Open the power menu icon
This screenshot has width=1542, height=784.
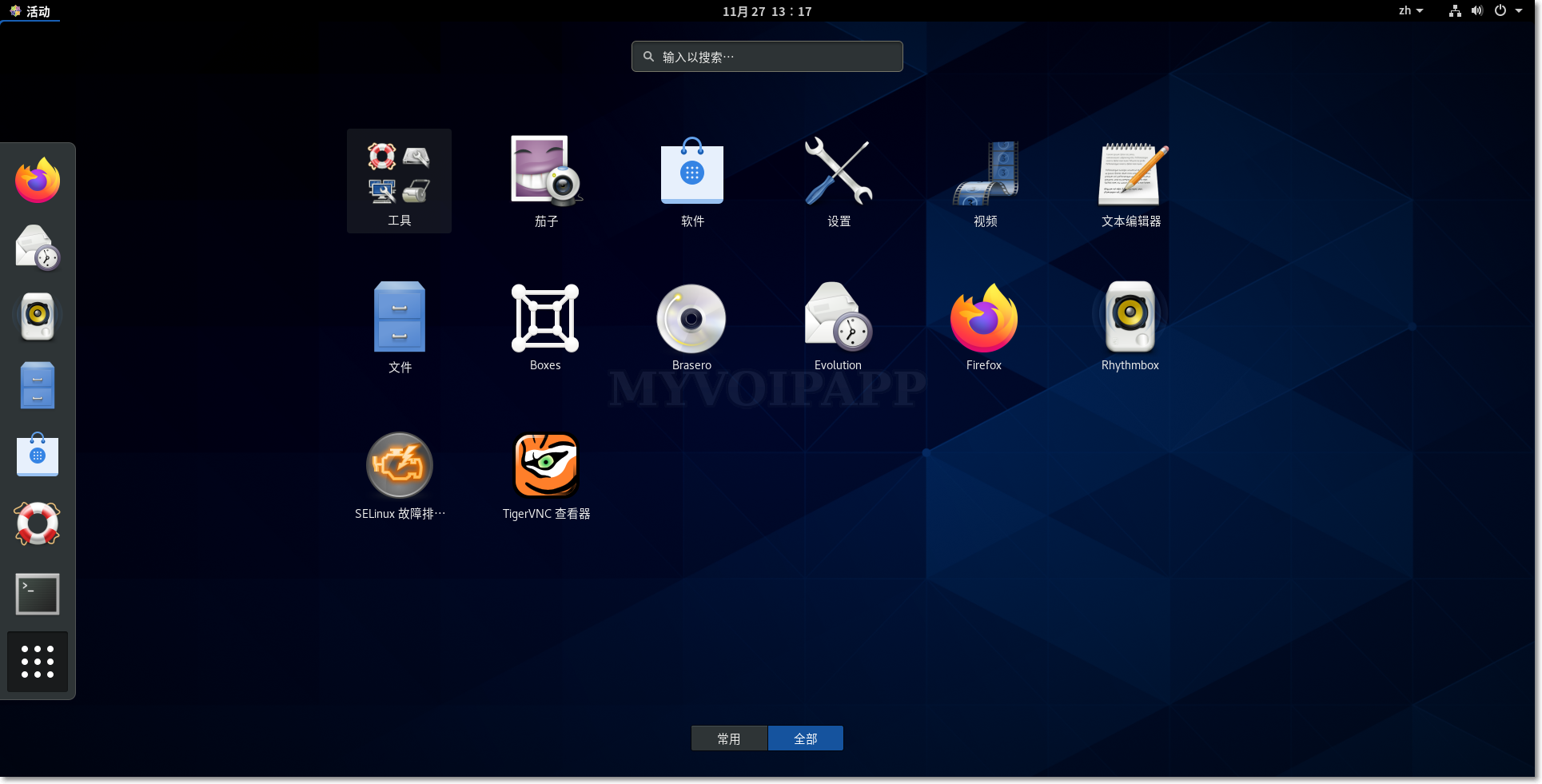[1500, 11]
